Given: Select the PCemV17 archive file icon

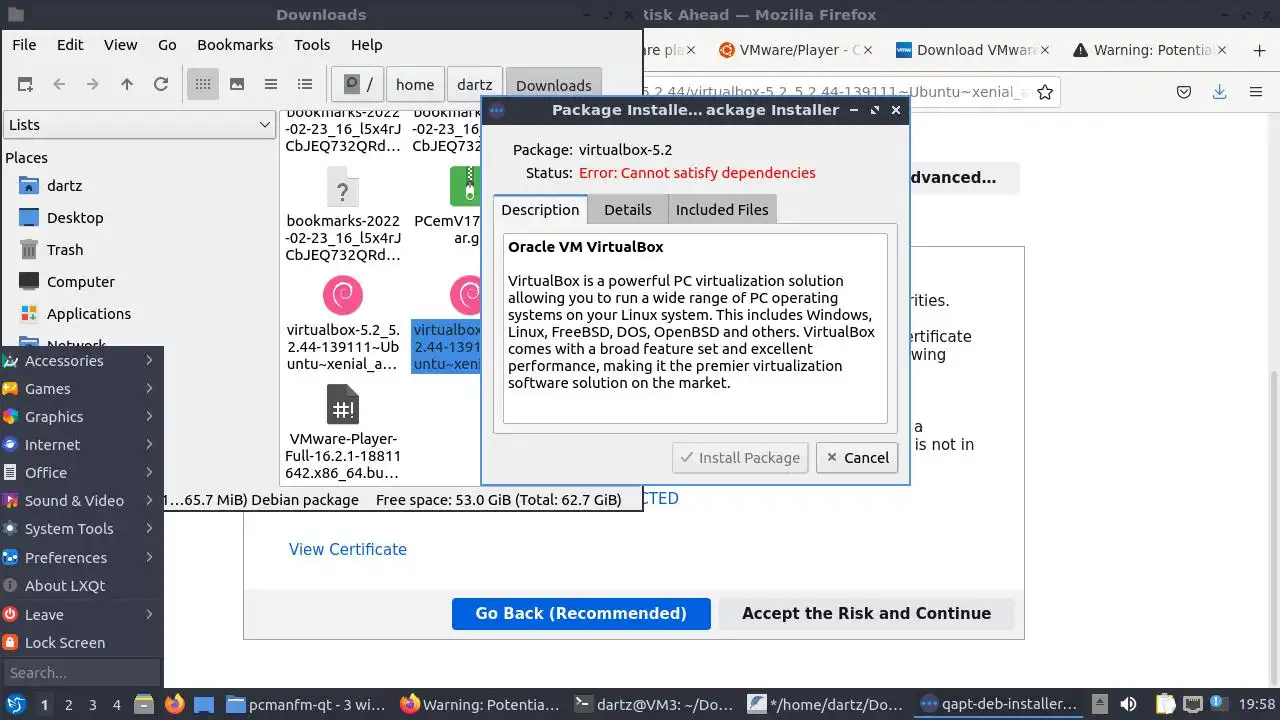Looking at the screenshot, I should (467, 187).
